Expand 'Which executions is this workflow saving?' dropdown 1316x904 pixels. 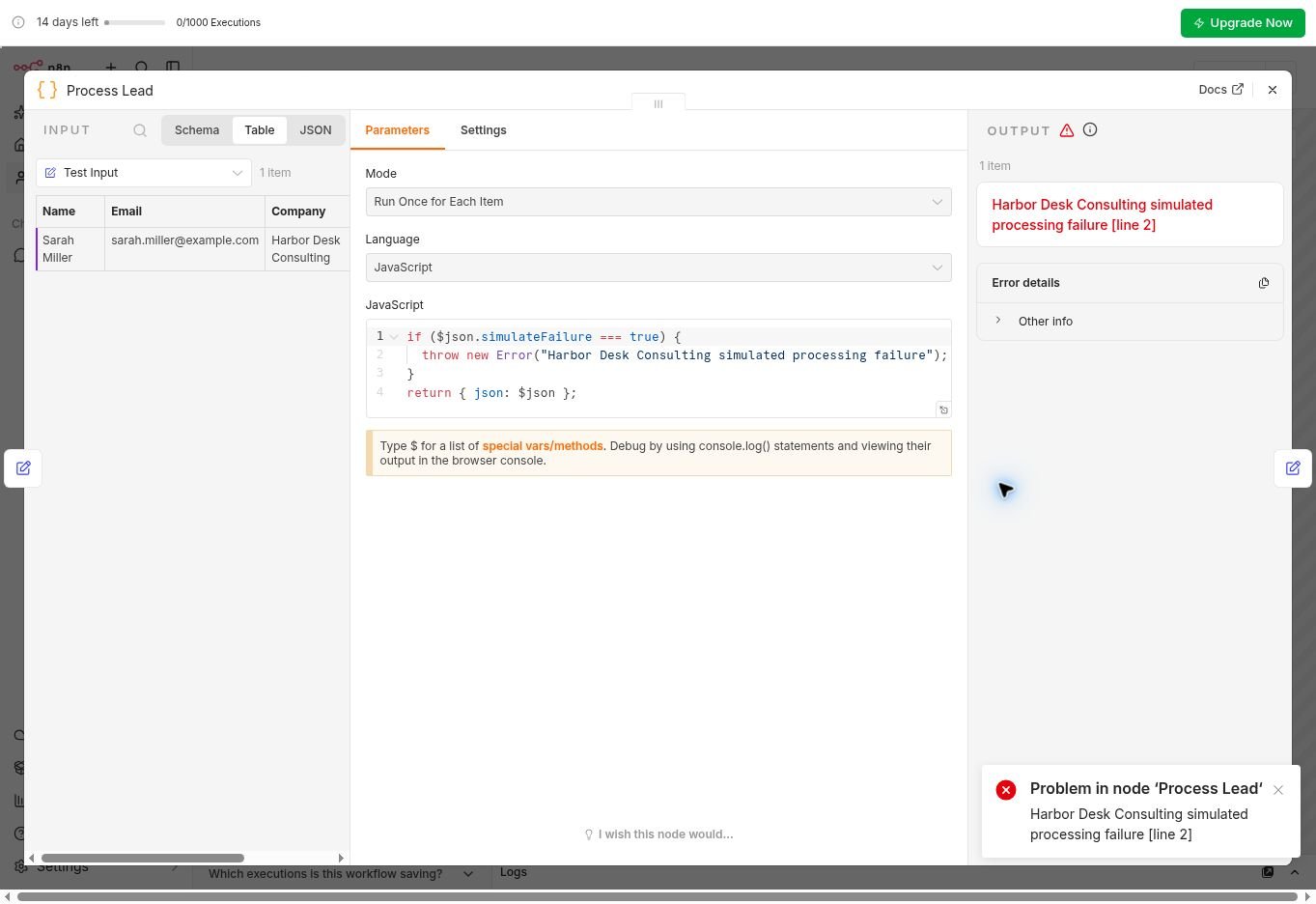point(341,873)
